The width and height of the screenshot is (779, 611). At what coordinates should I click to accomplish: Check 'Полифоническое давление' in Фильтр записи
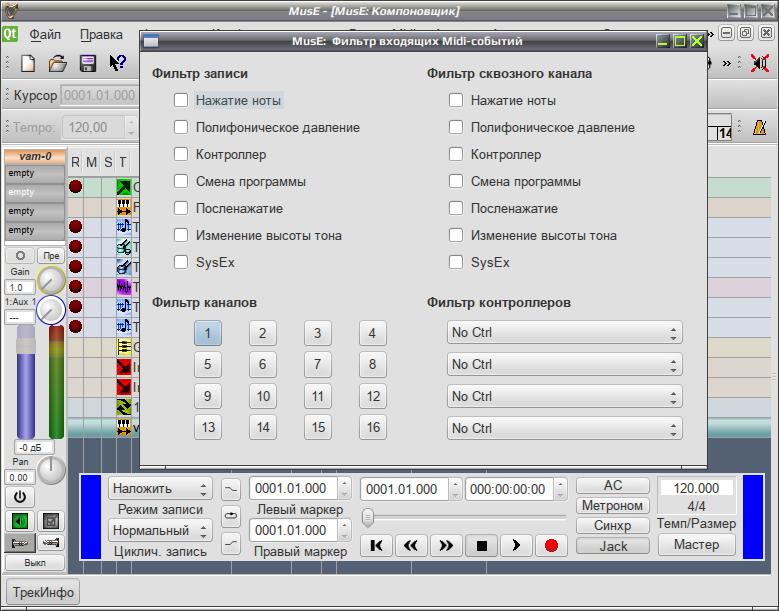pyautogui.click(x=181, y=127)
